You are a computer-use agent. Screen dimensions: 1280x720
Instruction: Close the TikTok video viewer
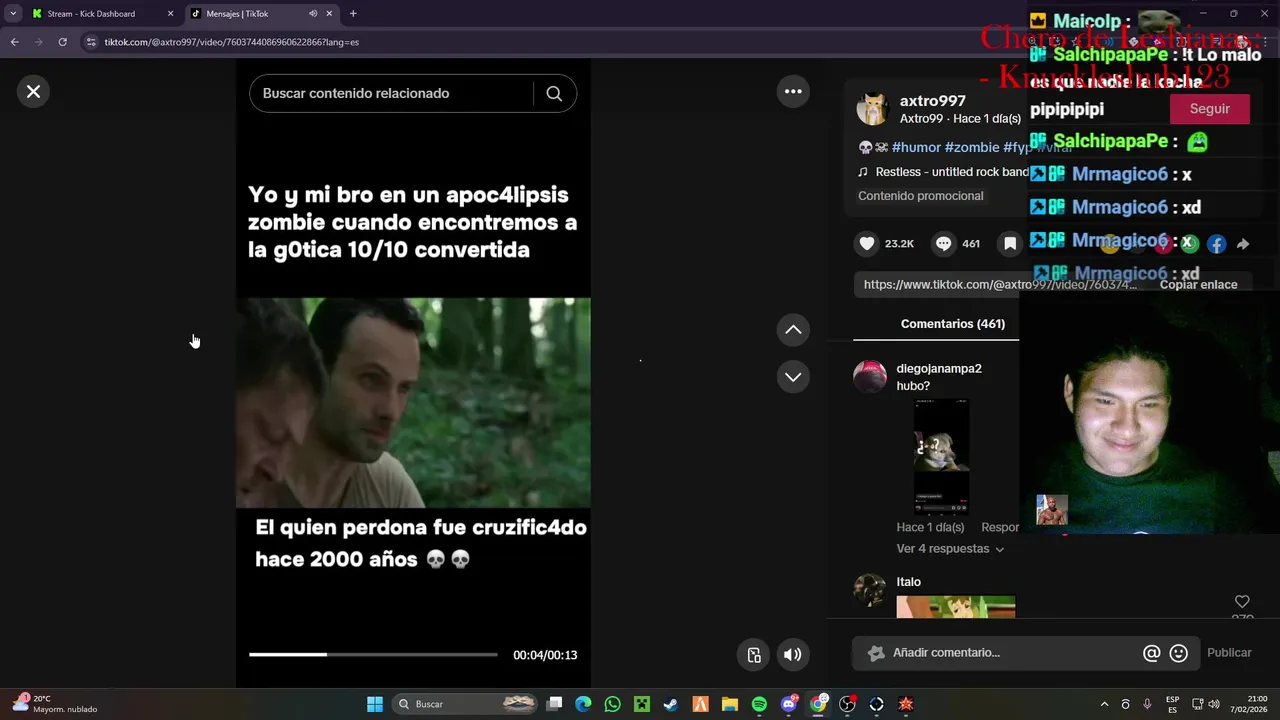(33, 92)
